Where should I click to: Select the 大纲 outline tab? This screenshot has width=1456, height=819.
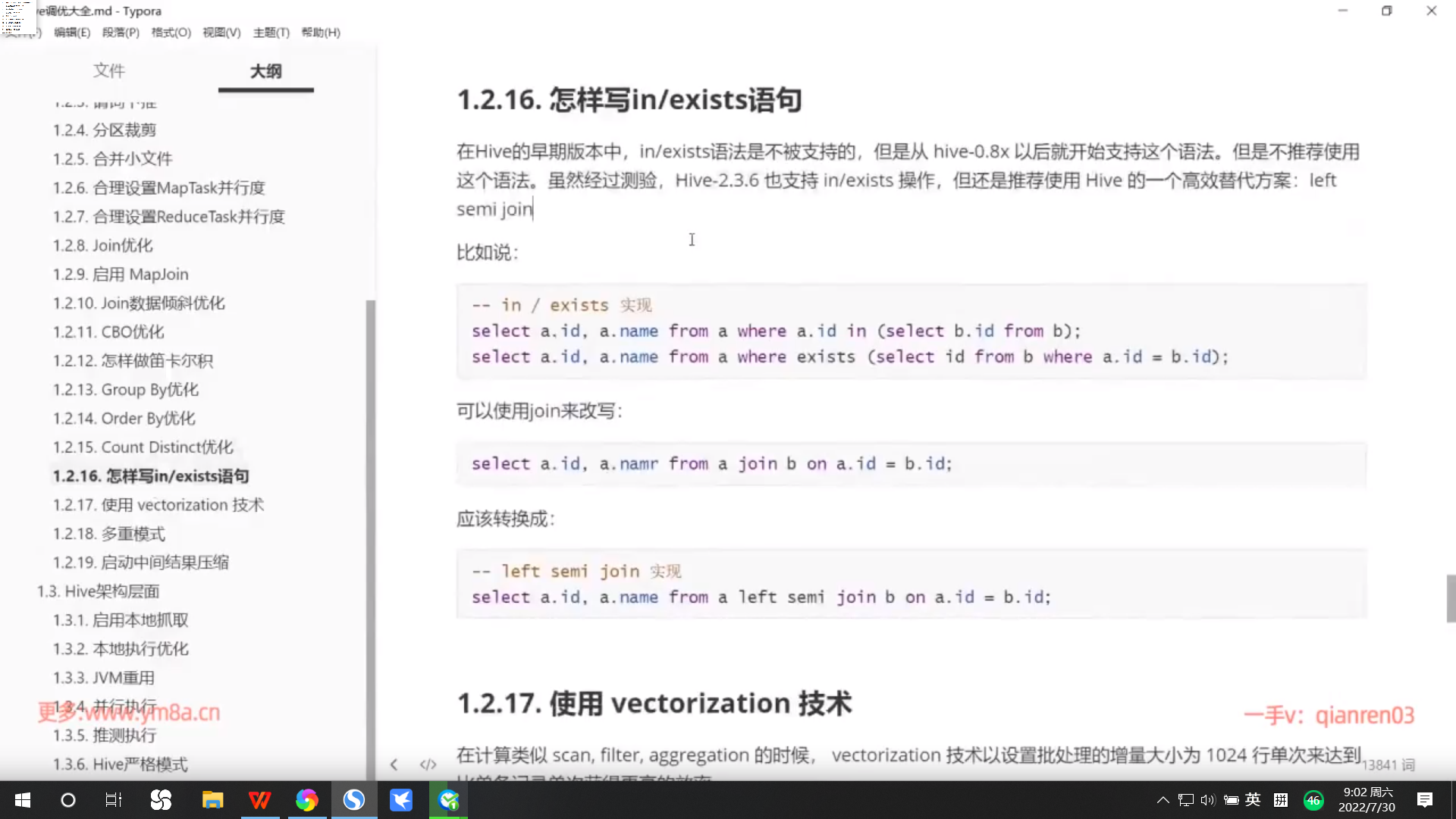[x=265, y=71]
